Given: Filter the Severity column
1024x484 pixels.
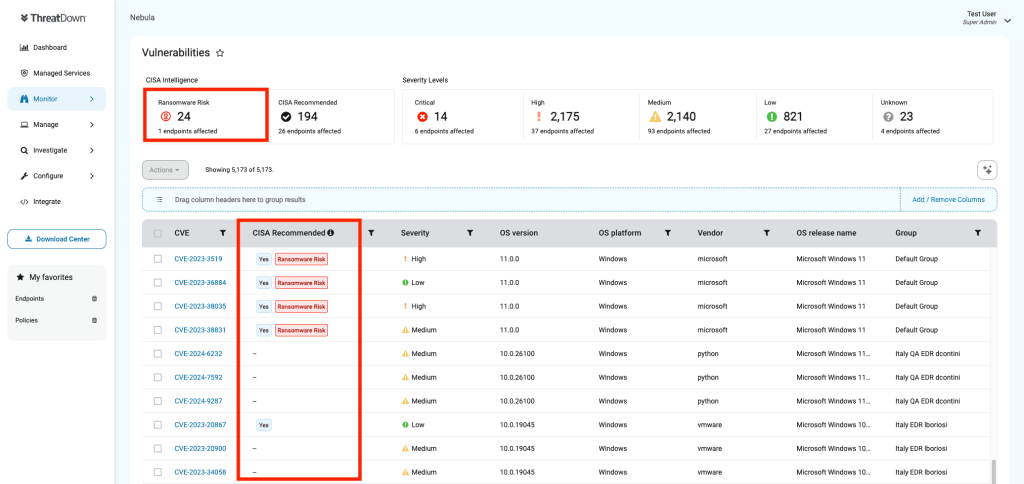Looking at the screenshot, I should pyautogui.click(x=470, y=233).
